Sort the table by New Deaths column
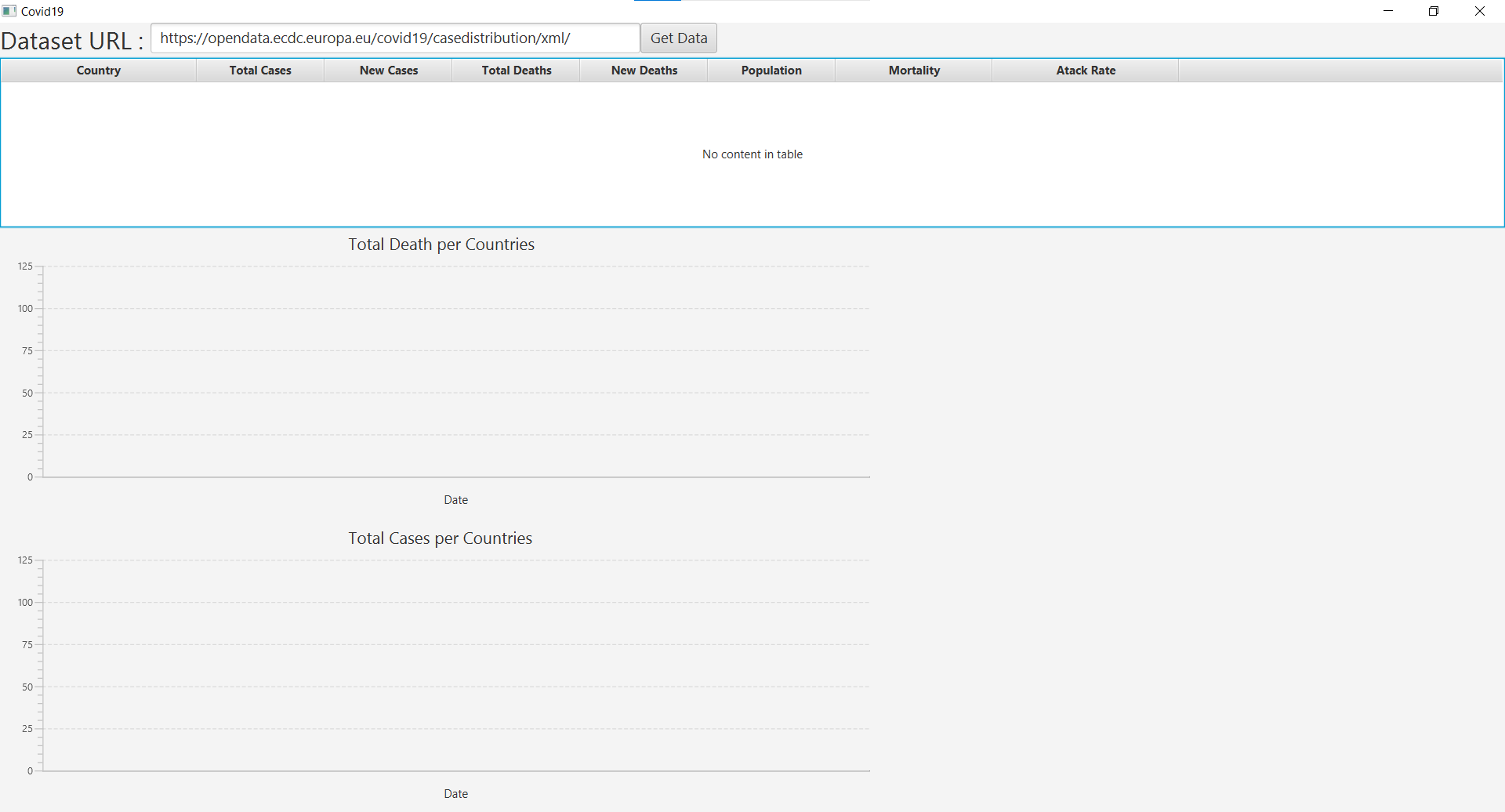Image resolution: width=1505 pixels, height=812 pixels. (644, 70)
